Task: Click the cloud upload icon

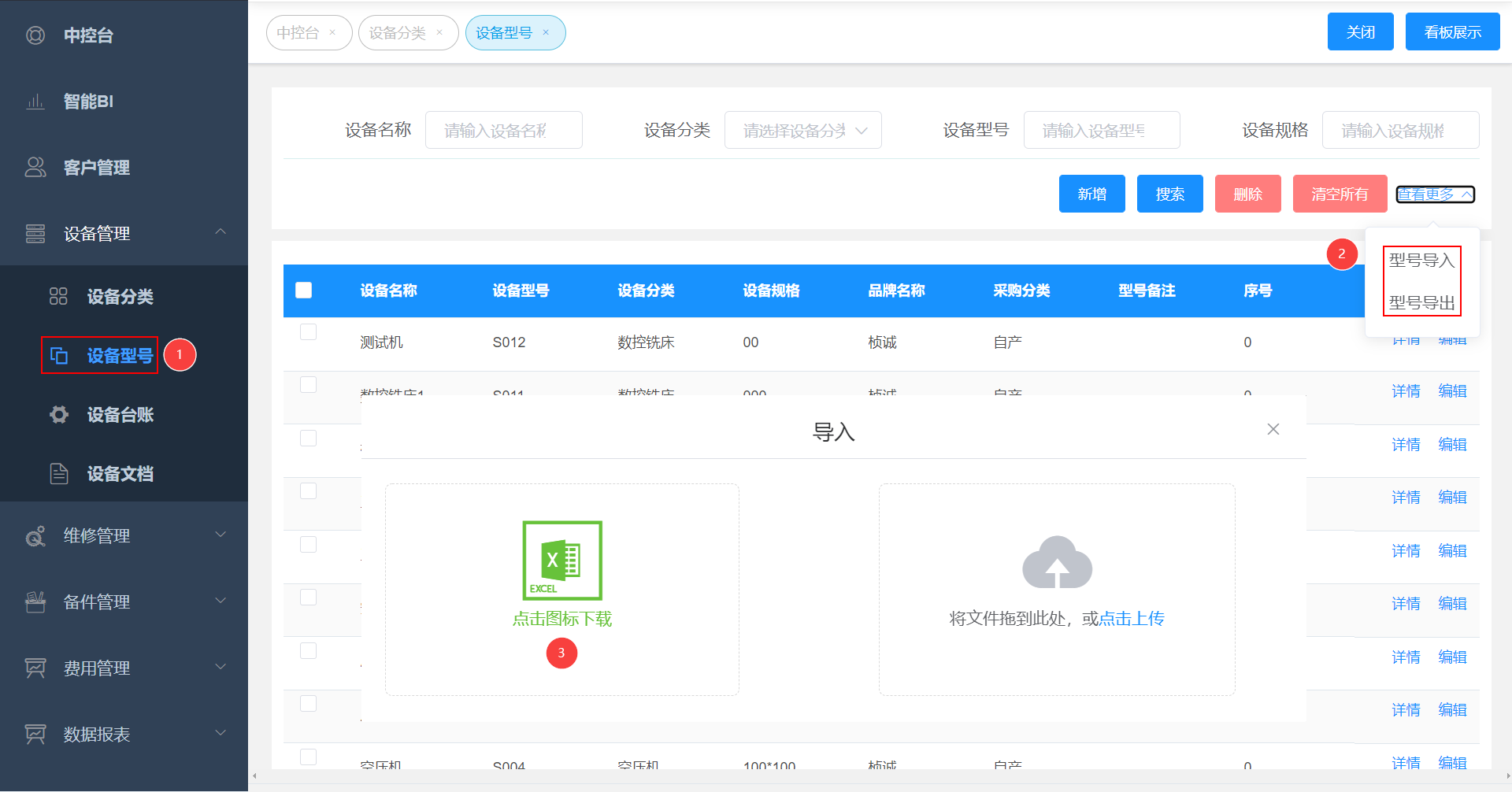Action: pos(1057,562)
